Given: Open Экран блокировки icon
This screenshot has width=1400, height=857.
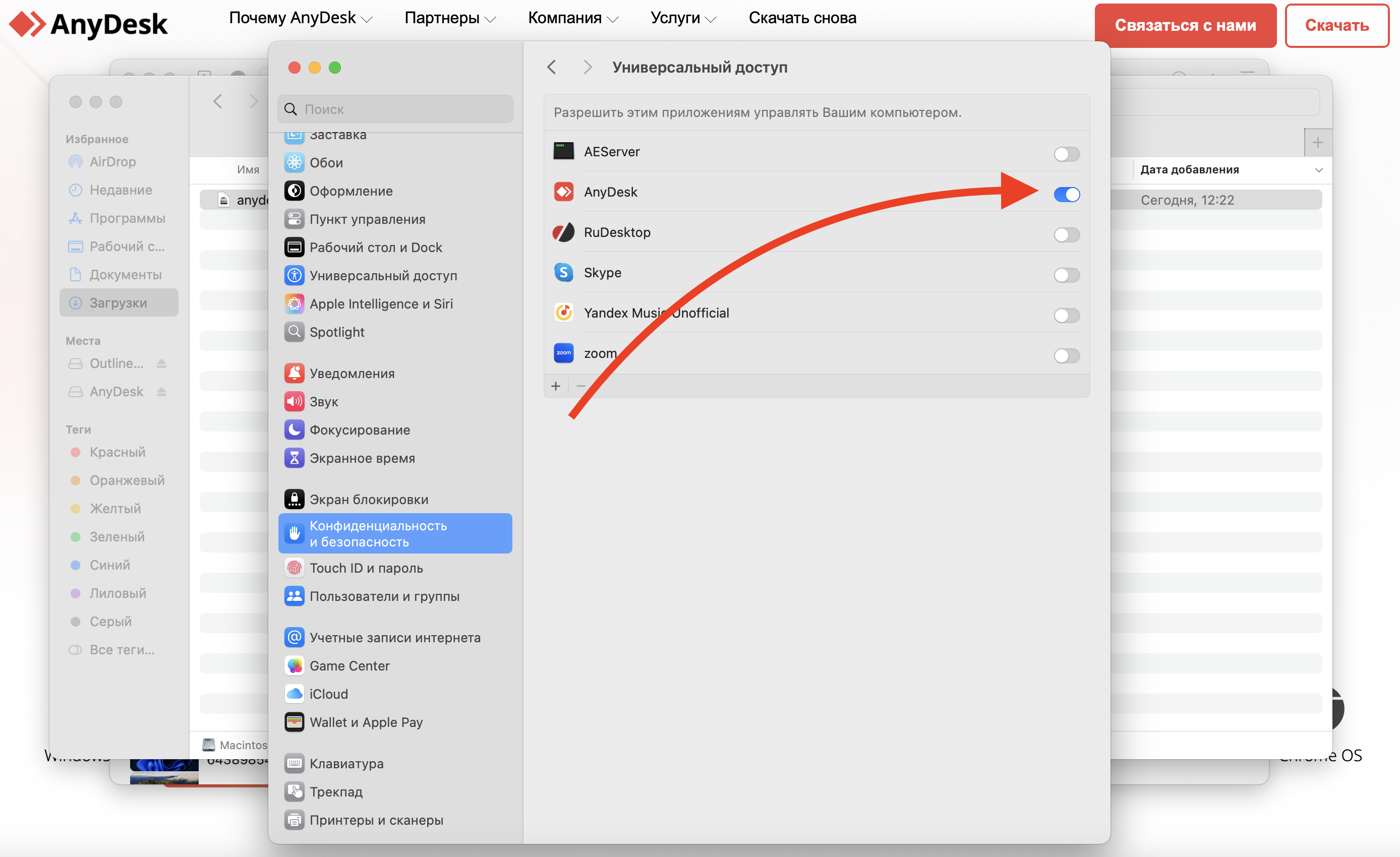Looking at the screenshot, I should tap(294, 499).
